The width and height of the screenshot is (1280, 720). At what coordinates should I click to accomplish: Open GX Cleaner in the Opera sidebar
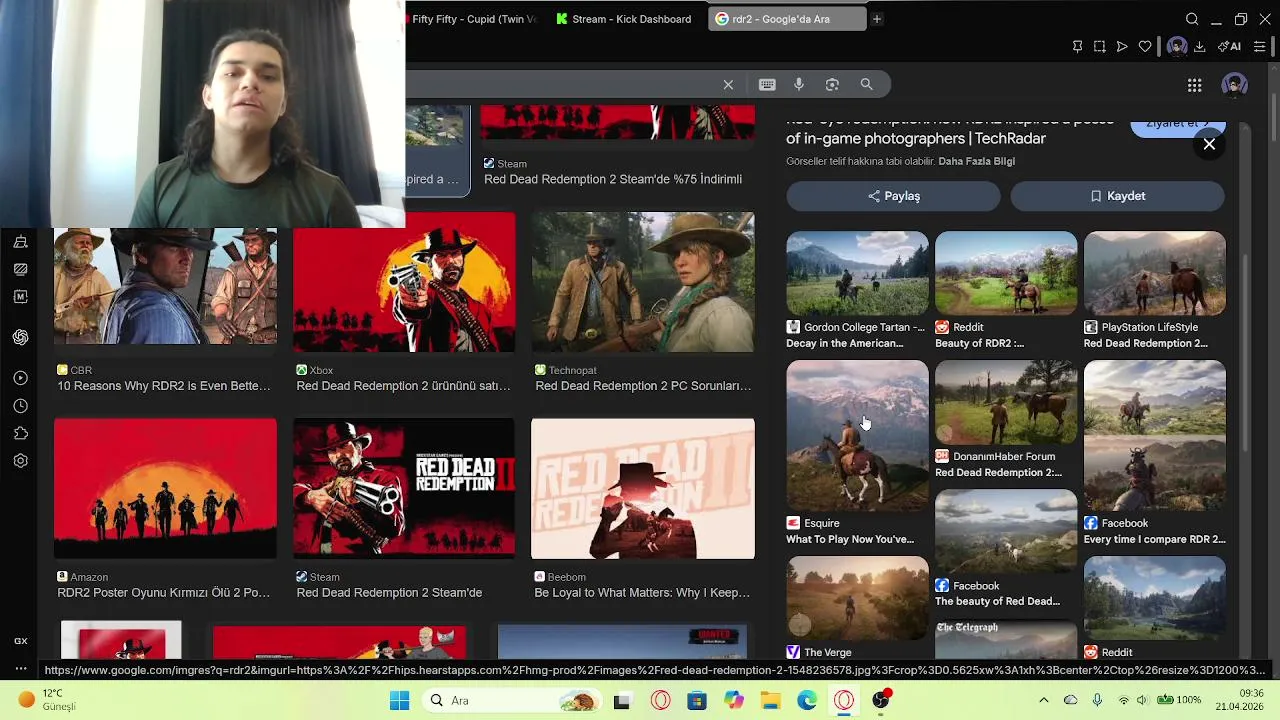(x=20, y=242)
